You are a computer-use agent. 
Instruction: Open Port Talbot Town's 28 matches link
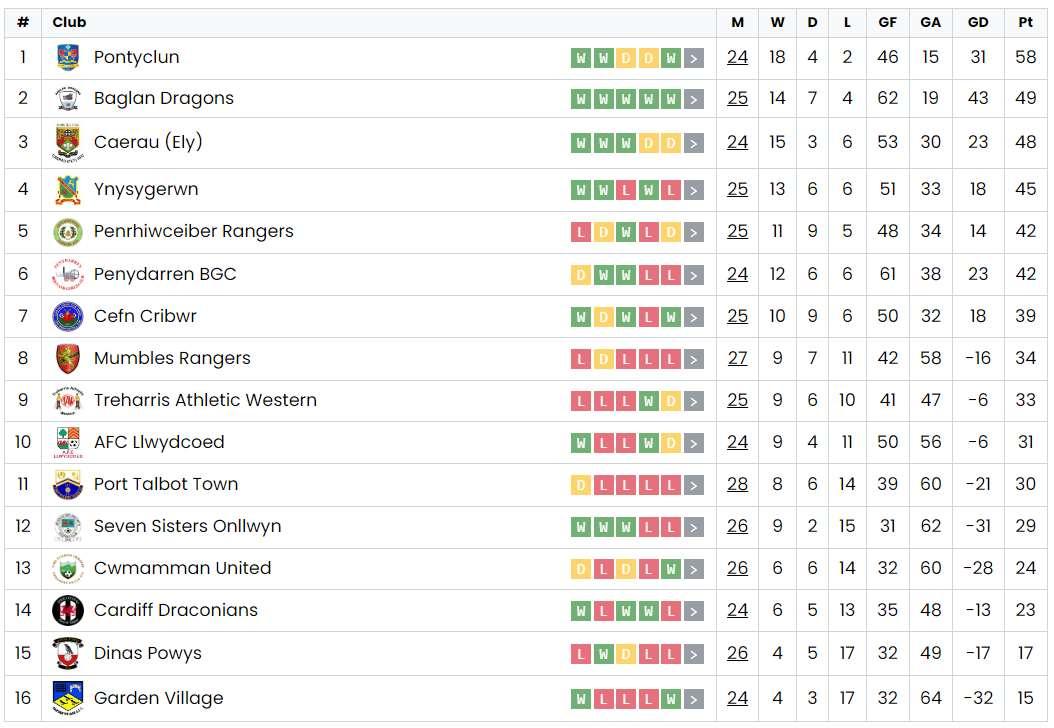pos(737,485)
